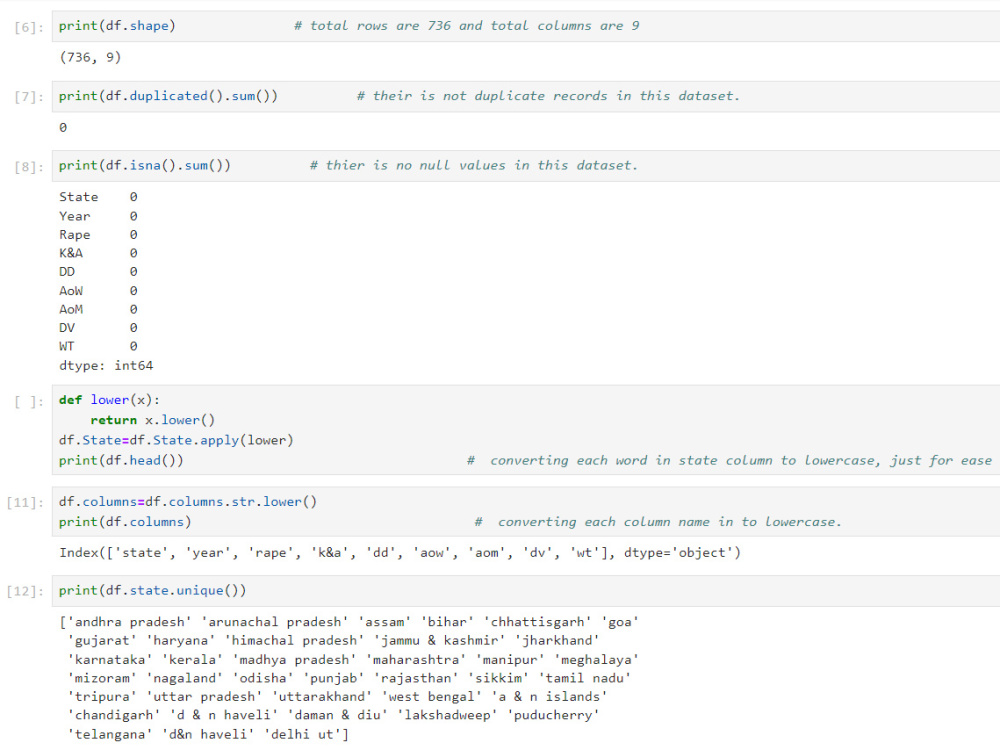The height and width of the screenshot is (750, 1000).
Task: Select the cell prompt labeled [7]:
Action: [x=29, y=97]
